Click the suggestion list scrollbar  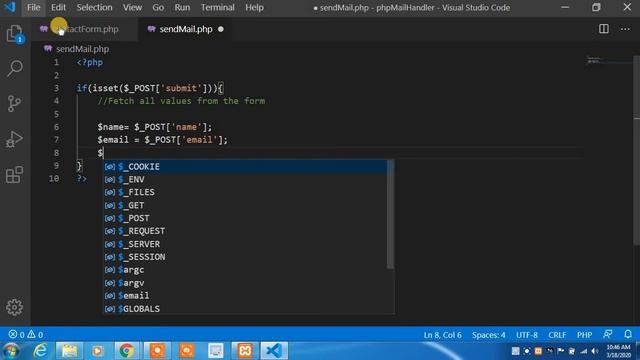click(x=391, y=214)
